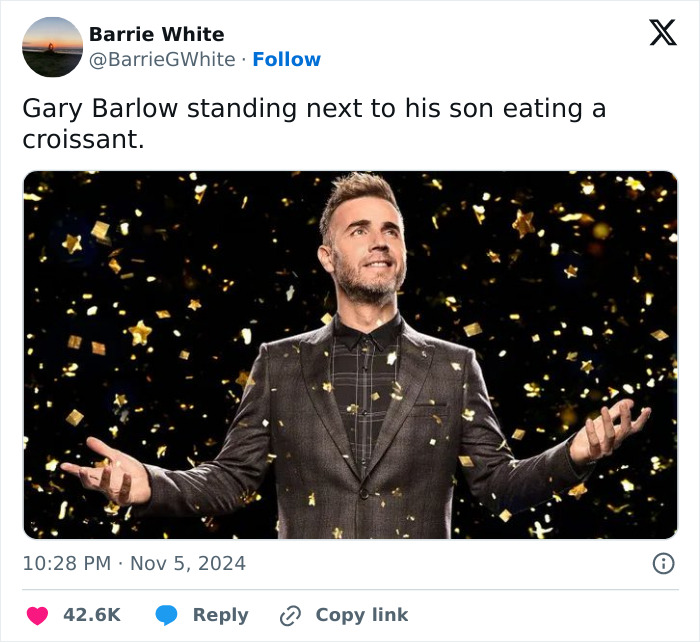
Task: Follow the account via the Follow link
Action: 286,60
